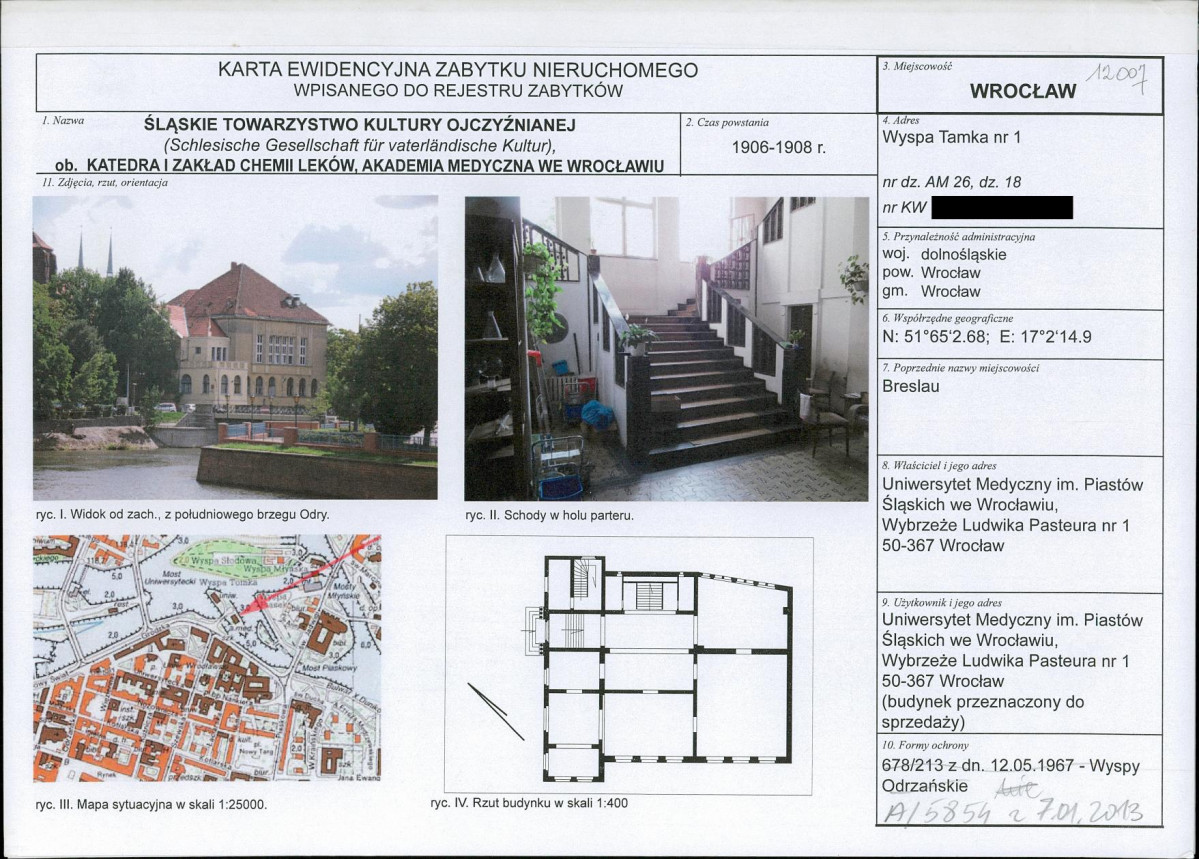Open the exterior photo of the building by the Odra
This screenshot has width=1199, height=859.
236,348
